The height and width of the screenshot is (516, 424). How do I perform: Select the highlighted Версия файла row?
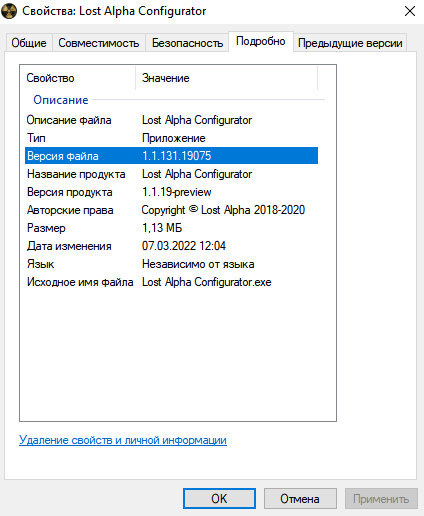(x=172, y=156)
